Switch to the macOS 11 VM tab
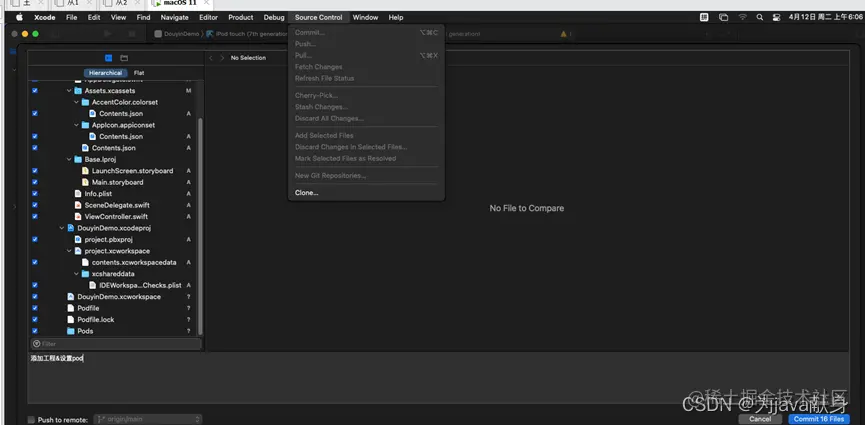Viewport: 865px width, 425px height. [x=179, y=3]
